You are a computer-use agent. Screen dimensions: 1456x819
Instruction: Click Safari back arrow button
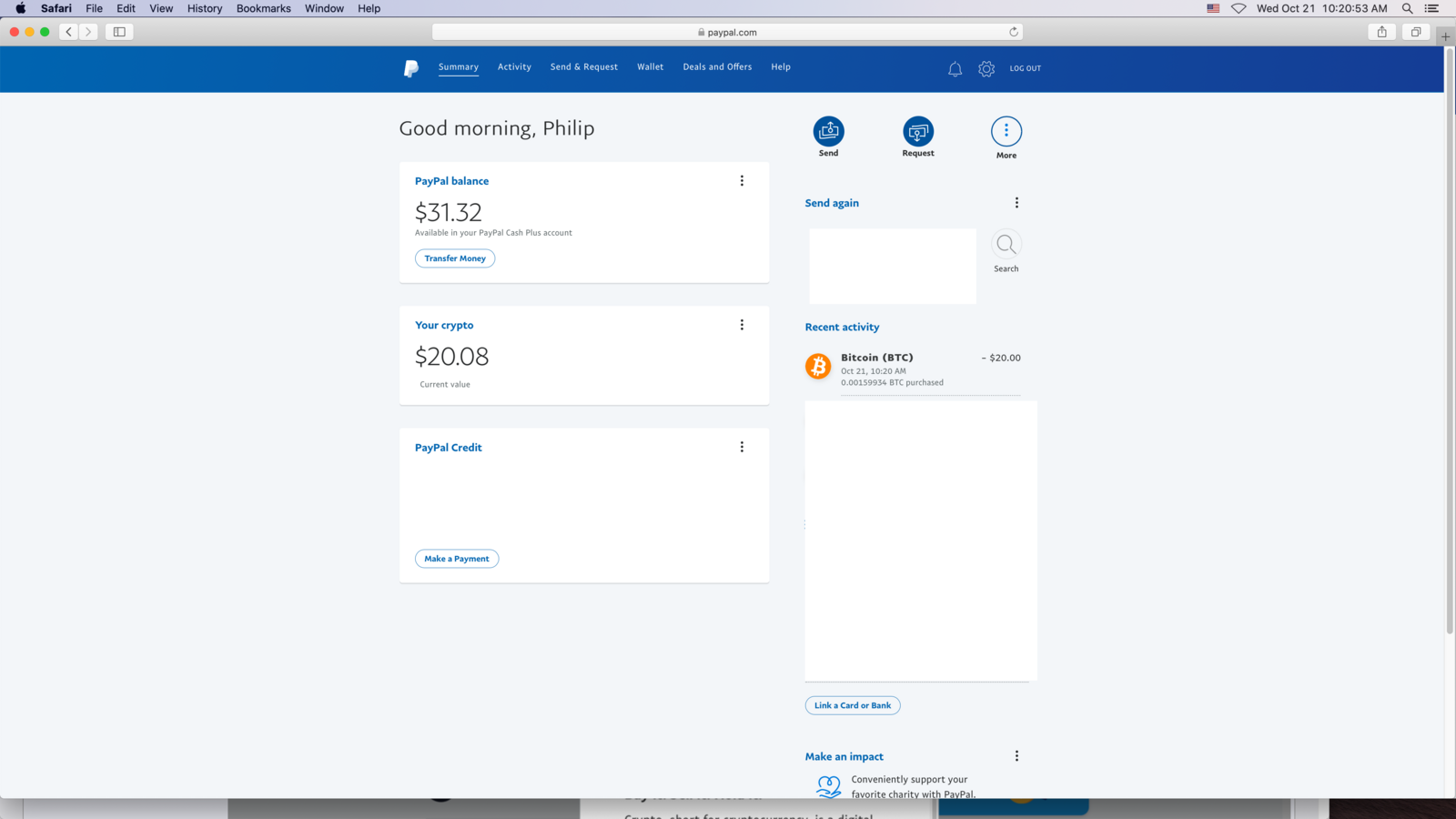click(68, 32)
